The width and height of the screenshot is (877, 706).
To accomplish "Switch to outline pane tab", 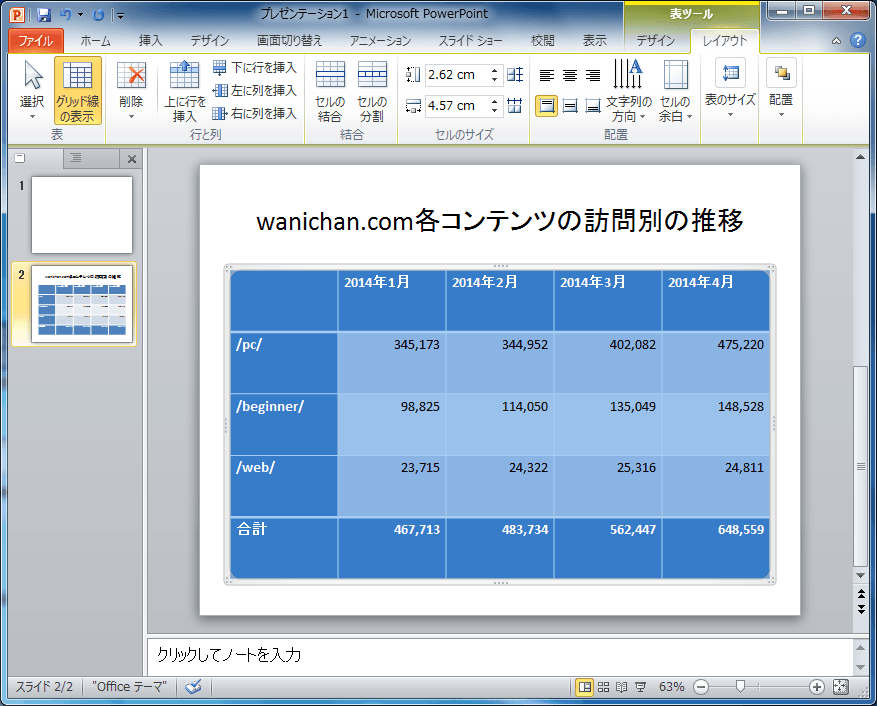I will coord(92,158).
